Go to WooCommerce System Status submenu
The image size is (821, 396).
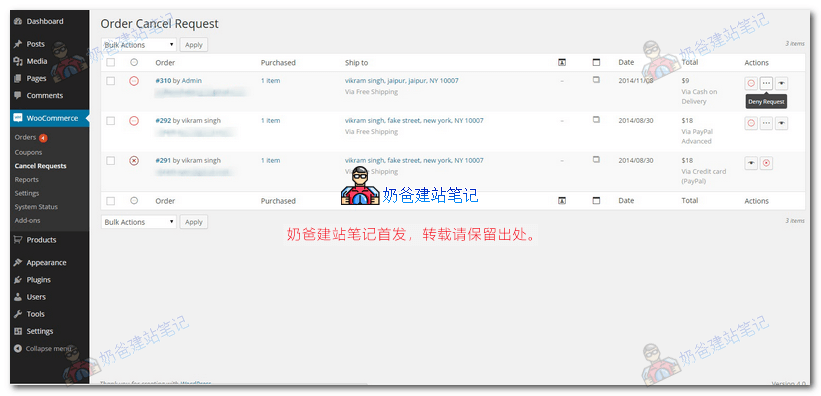36,207
